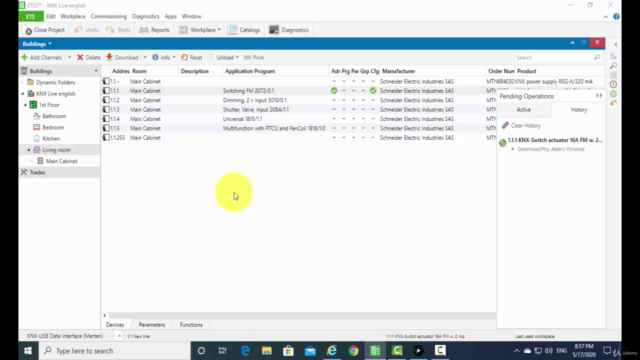
Task: Select the Bedroom room in tree
Action: click(53, 127)
